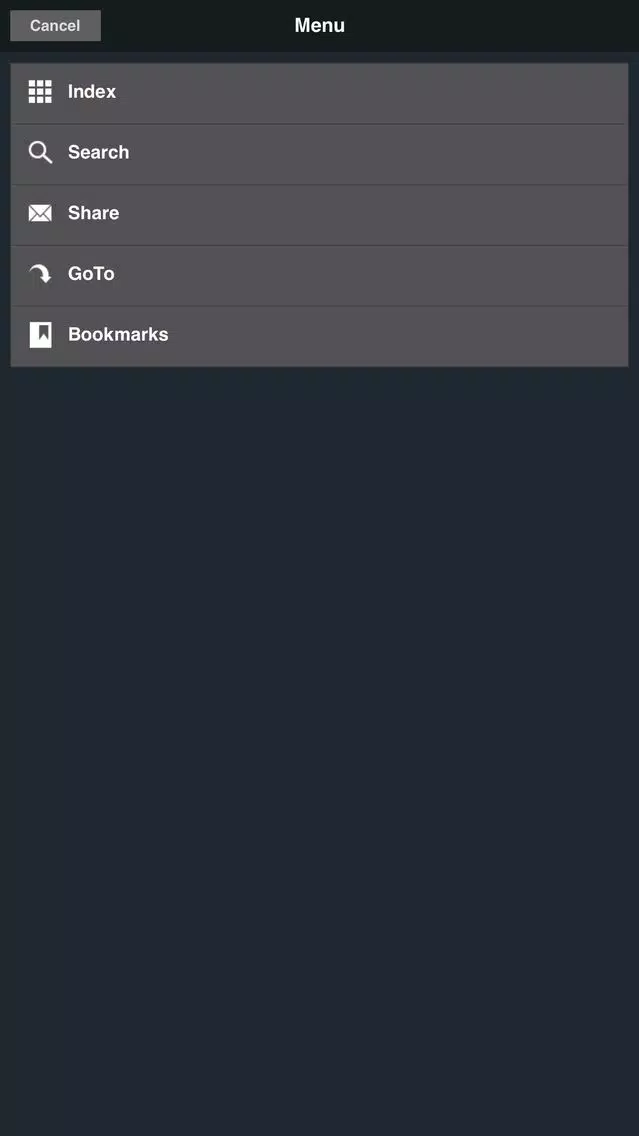This screenshot has height=1136, width=639.
Task: Select the Share menu entry
Action: [320, 214]
